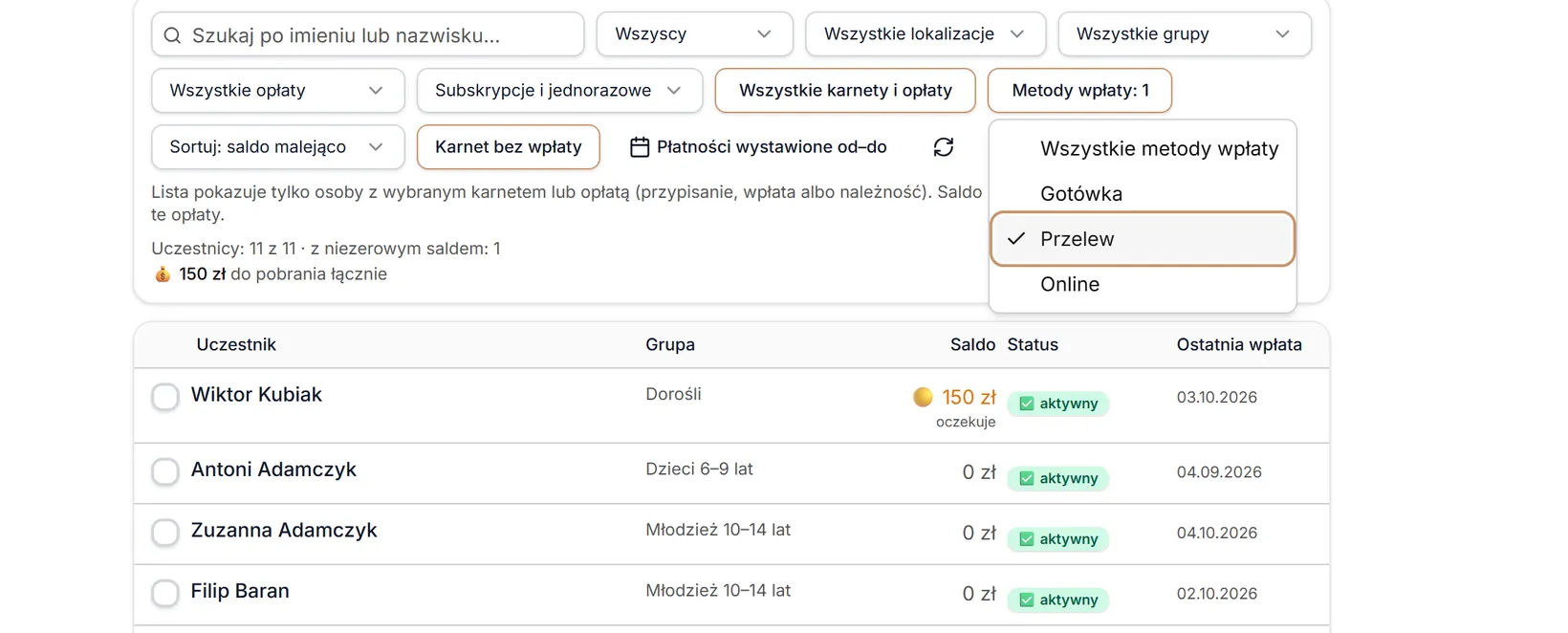Tick the checkbox for Antoni Adamczyk
Image resolution: width=1568 pixels, height=633 pixels.
tap(165, 471)
